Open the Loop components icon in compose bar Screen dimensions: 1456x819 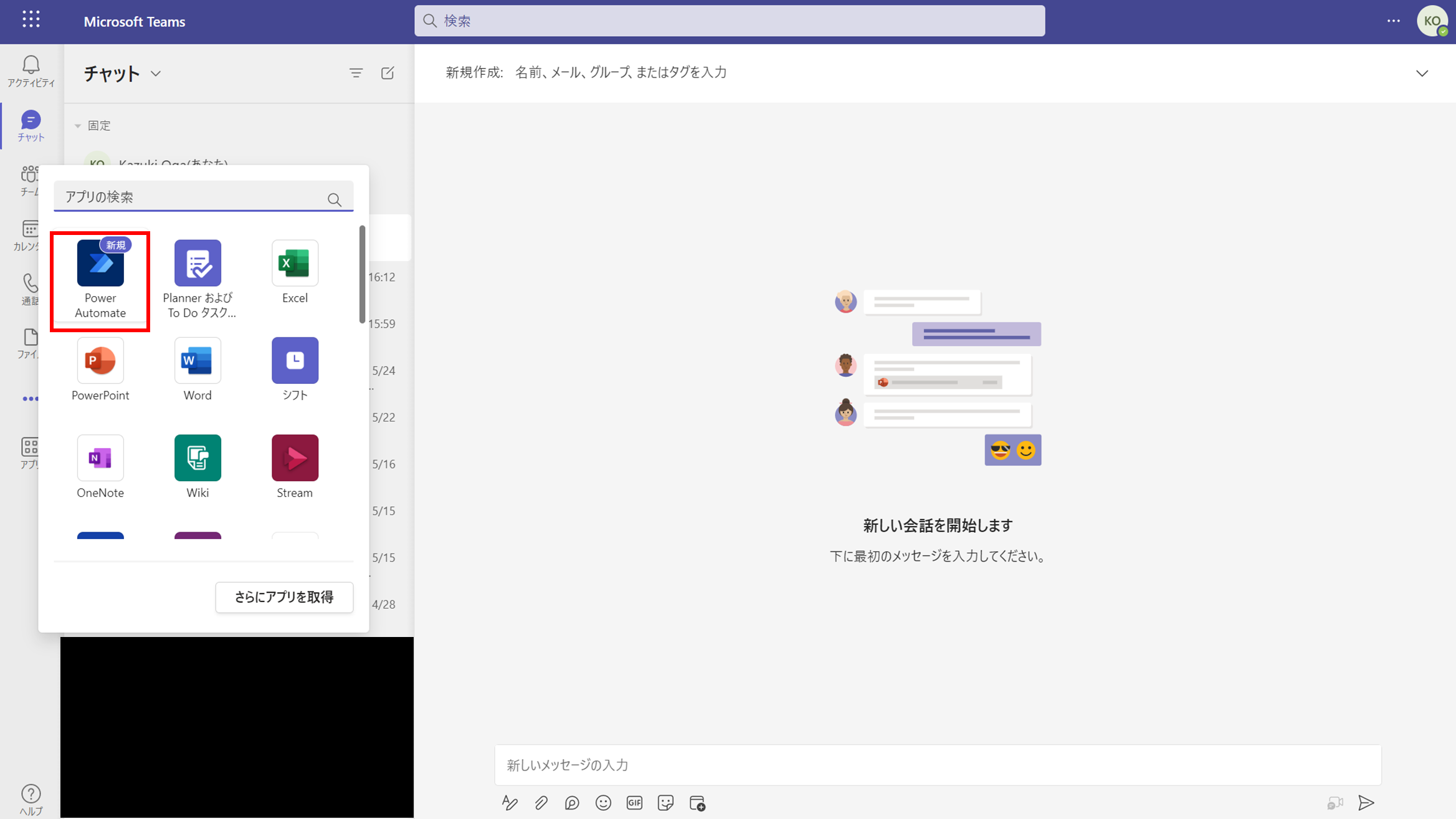click(572, 803)
